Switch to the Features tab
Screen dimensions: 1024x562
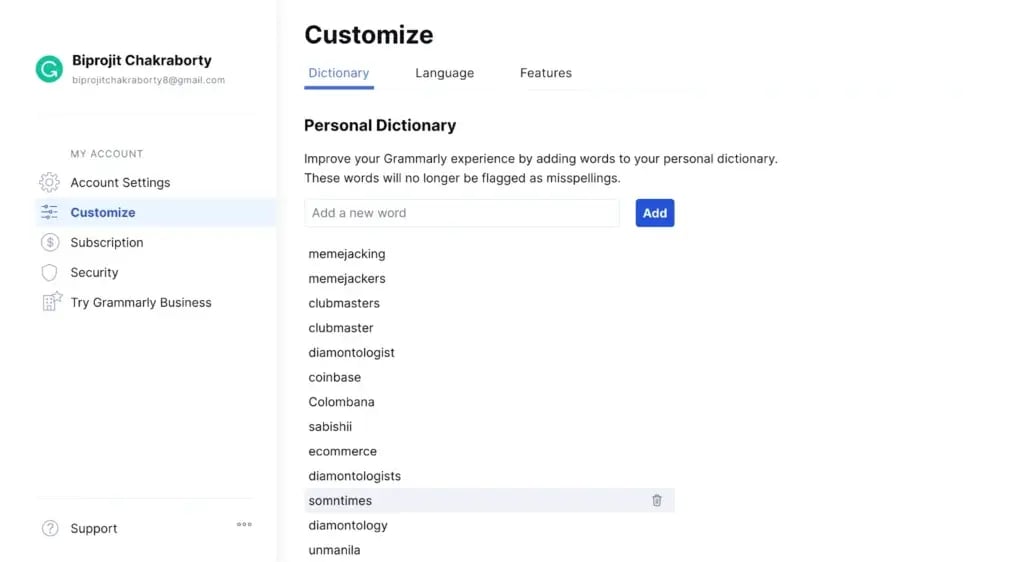[545, 73]
